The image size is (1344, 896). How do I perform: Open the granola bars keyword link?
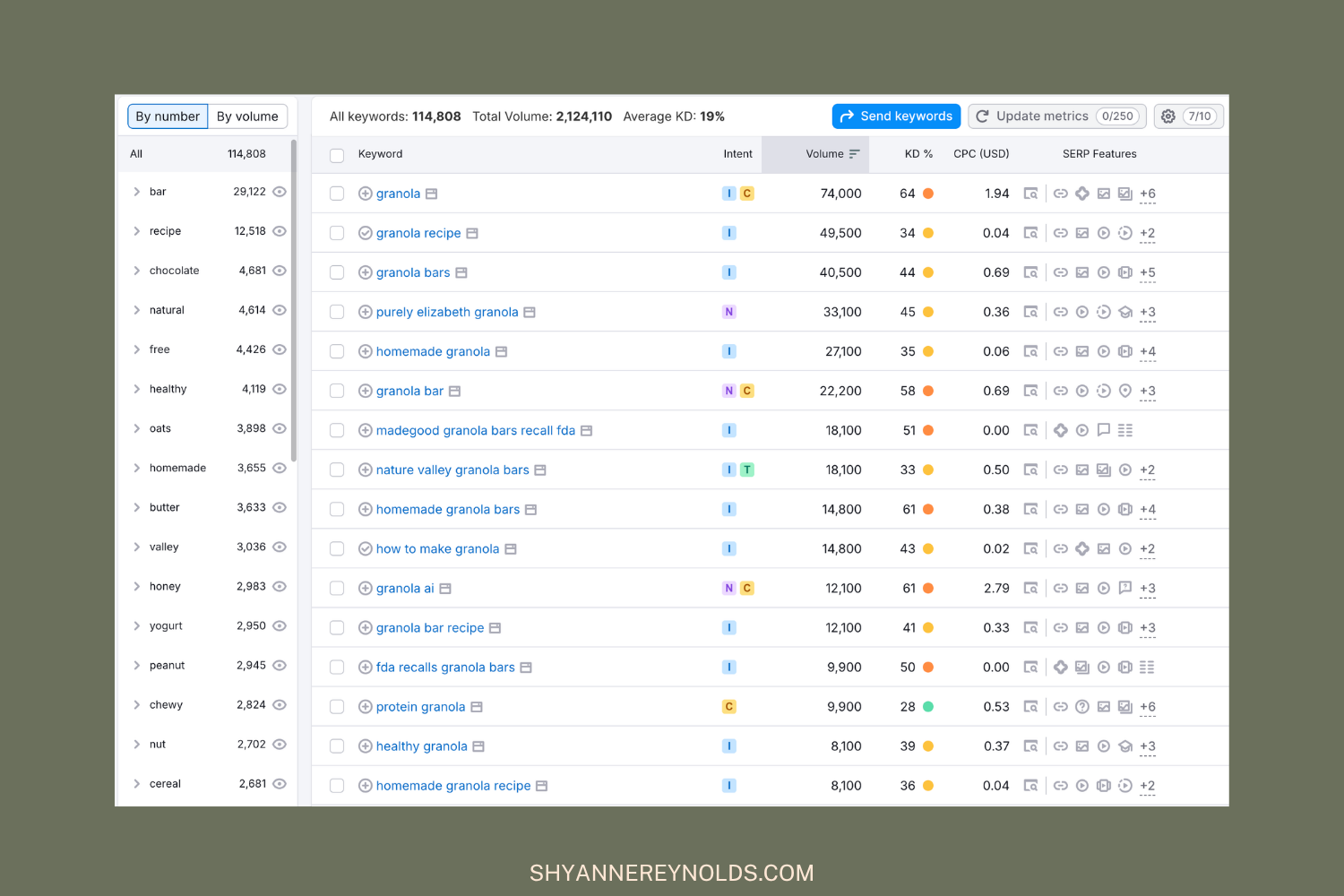[x=413, y=272]
